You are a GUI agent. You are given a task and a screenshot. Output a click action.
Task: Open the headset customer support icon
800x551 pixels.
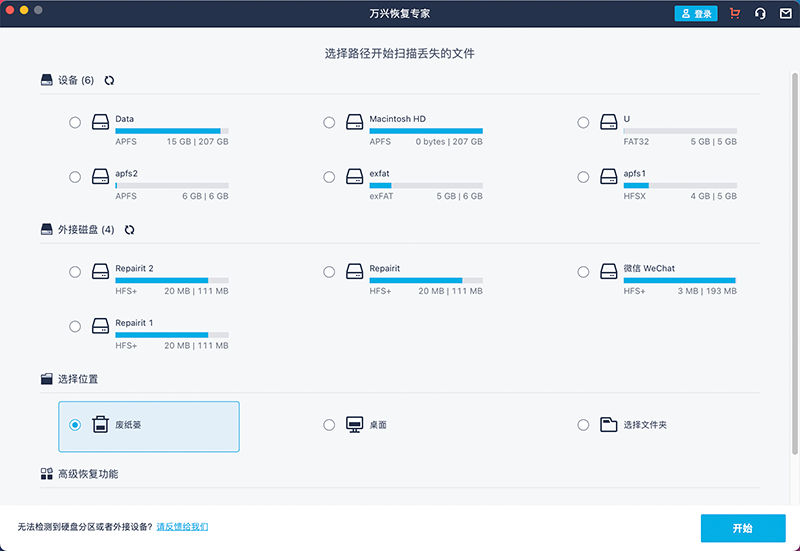click(x=760, y=13)
